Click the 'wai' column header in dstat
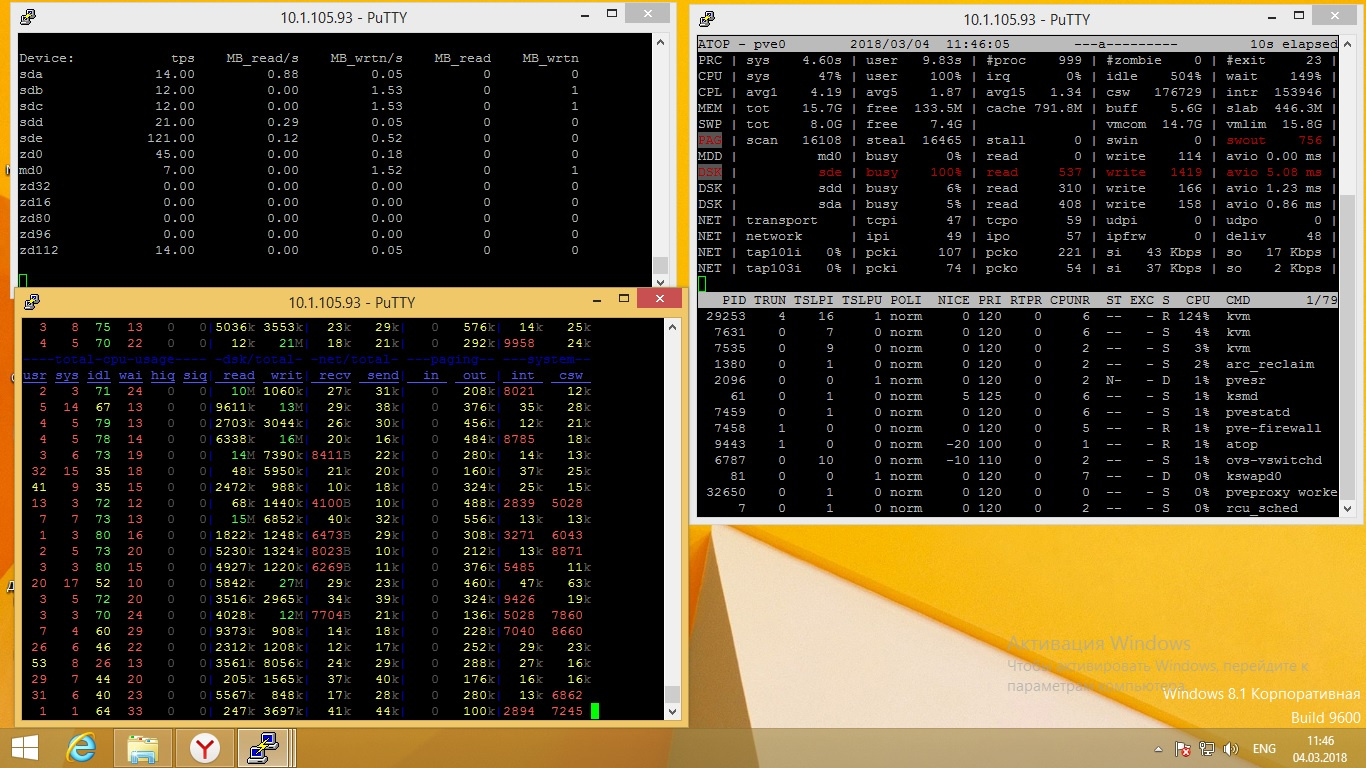 131,376
